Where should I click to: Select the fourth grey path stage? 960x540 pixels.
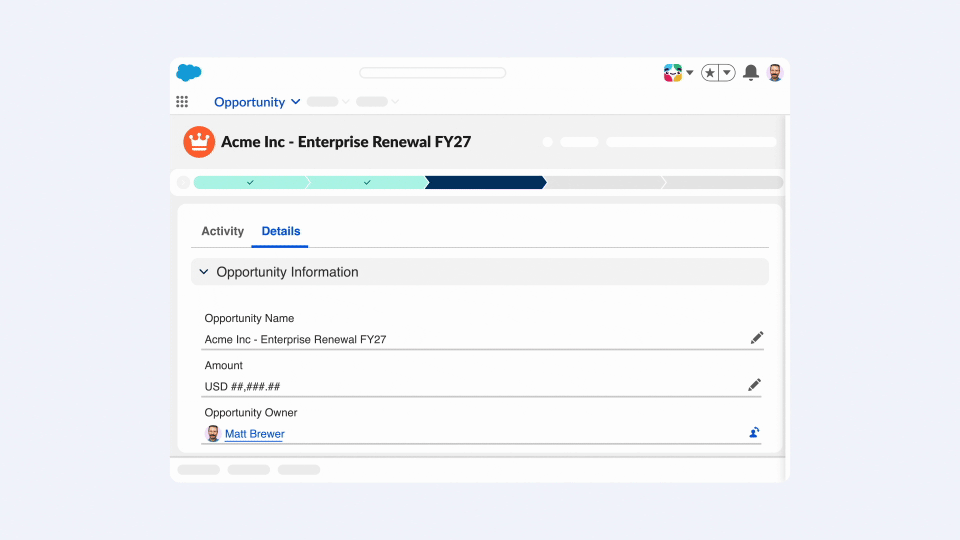(x=604, y=182)
